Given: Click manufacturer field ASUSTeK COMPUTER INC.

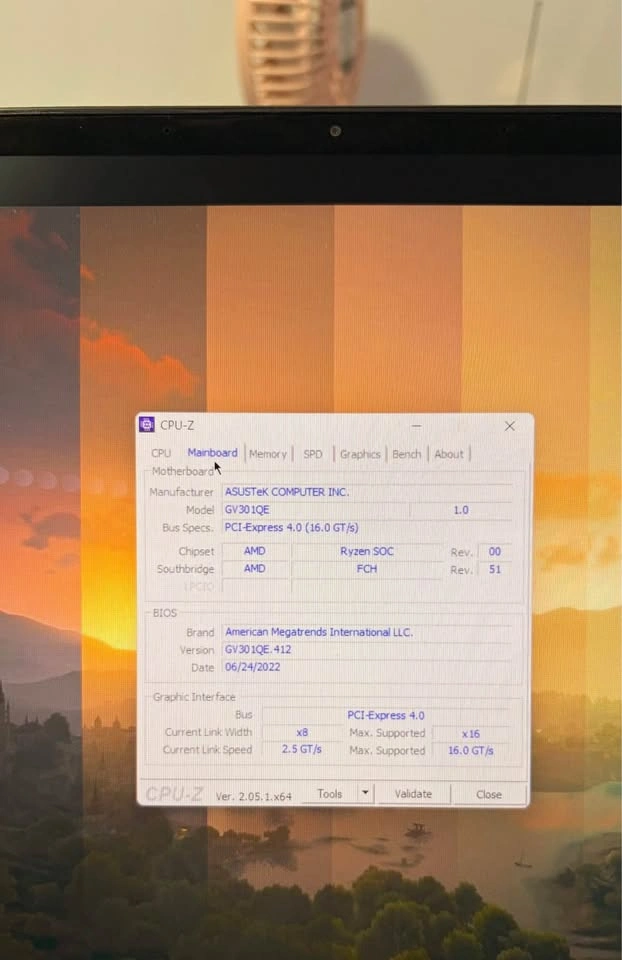Looking at the screenshot, I should pyautogui.click(x=367, y=492).
